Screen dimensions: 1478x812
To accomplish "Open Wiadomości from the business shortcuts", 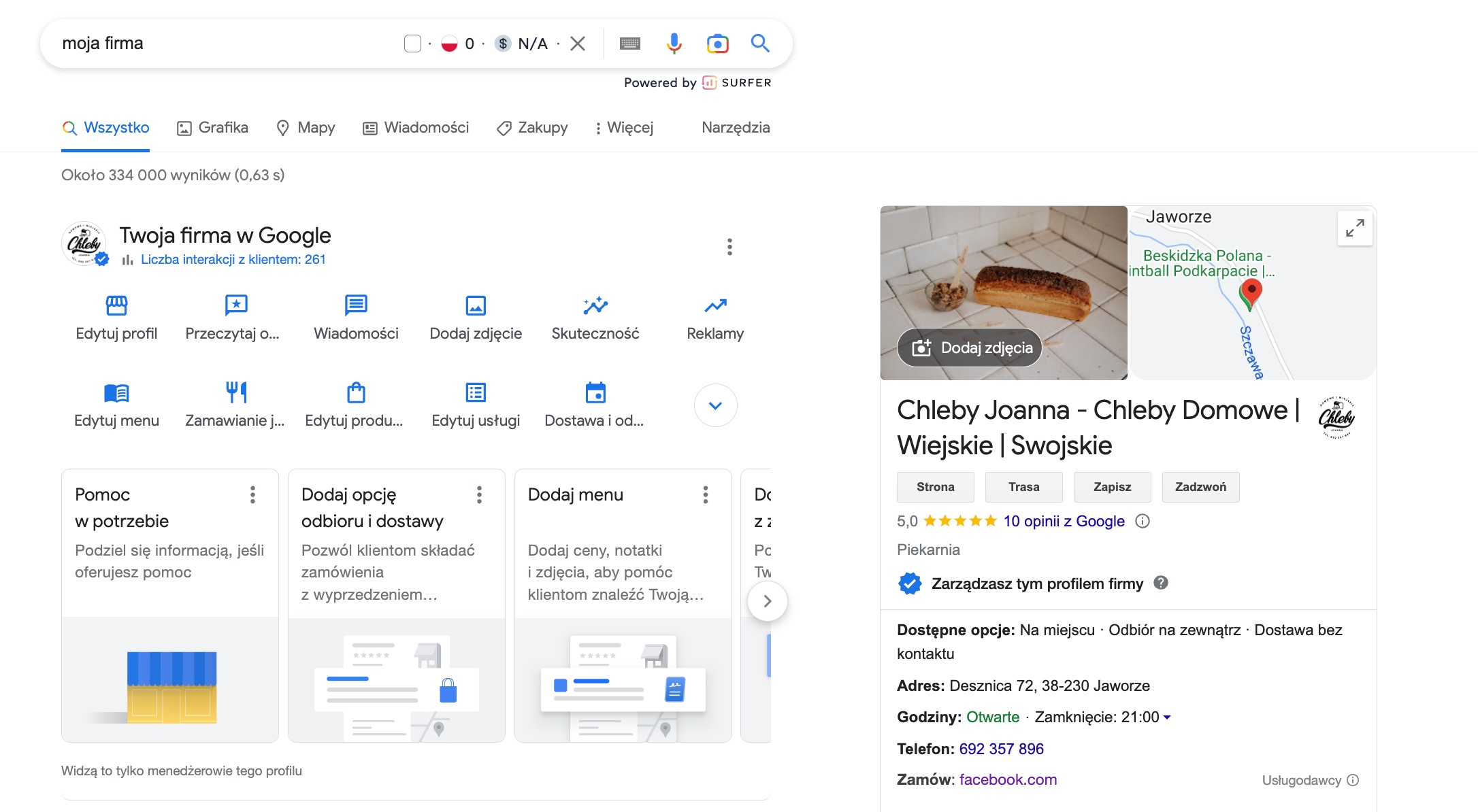I will click(355, 306).
